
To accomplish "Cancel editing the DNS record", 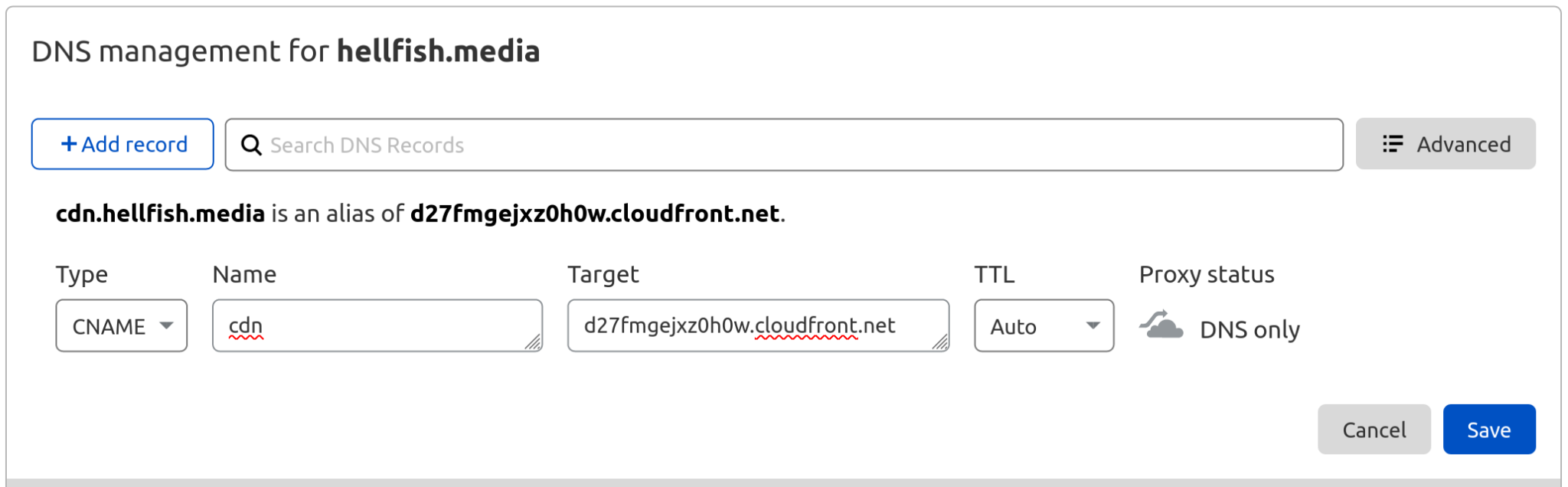I will coord(1374,430).
